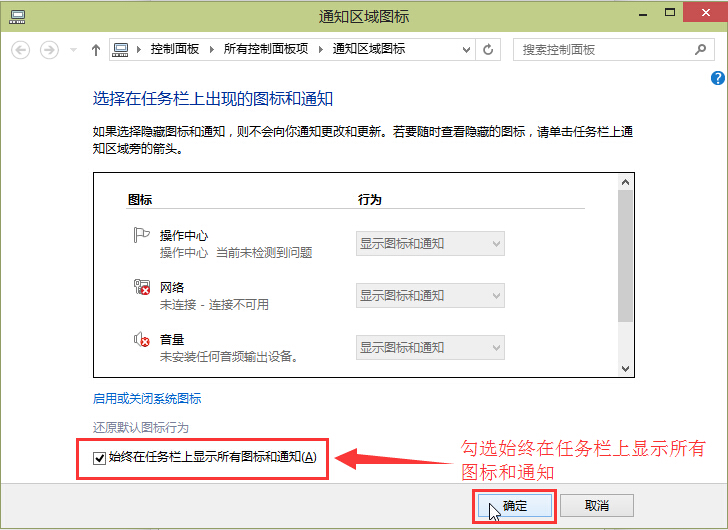The width and height of the screenshot is (728, 530).
Task: Click the icon list vertical scrollbar
Action: coord(625,256)
